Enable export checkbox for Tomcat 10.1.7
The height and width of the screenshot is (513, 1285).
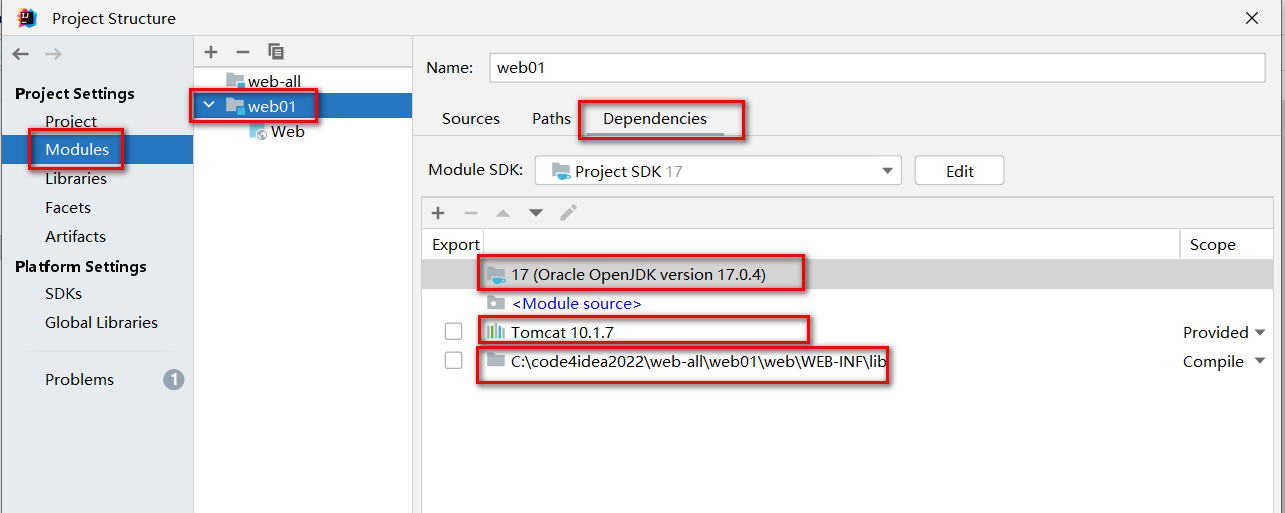[454, 332]
